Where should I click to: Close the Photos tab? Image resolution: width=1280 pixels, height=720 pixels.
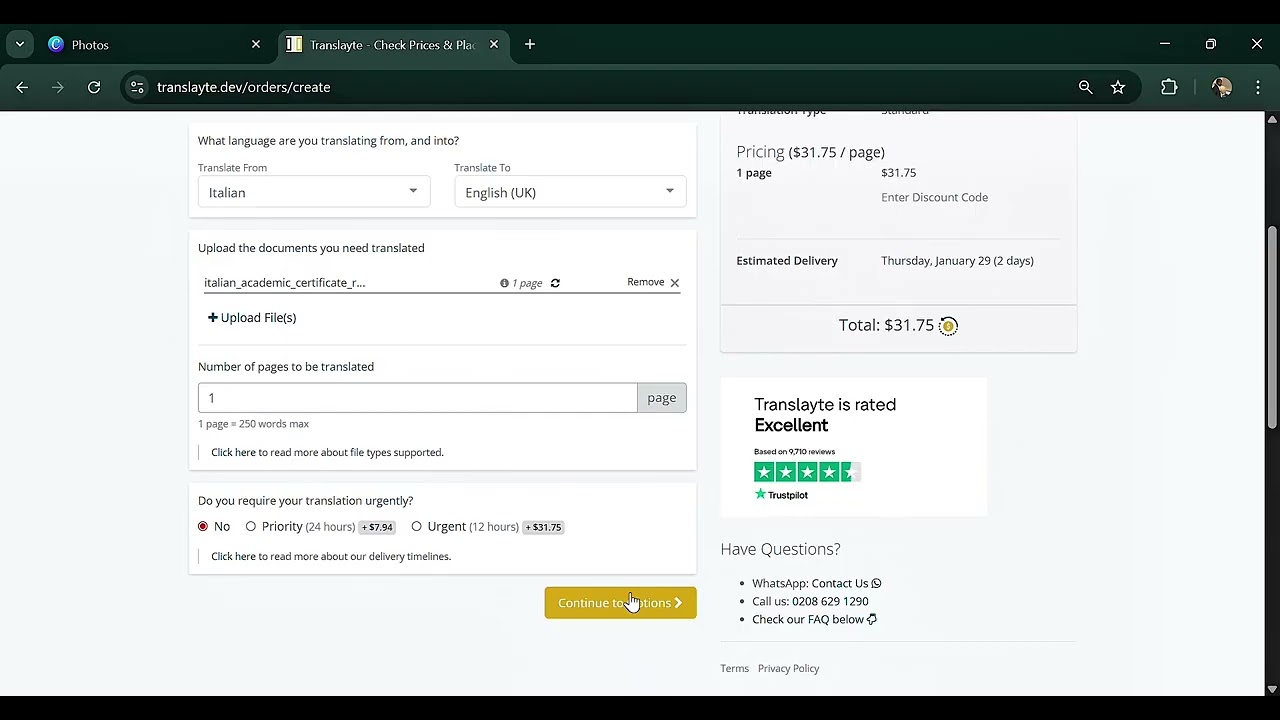256,44
